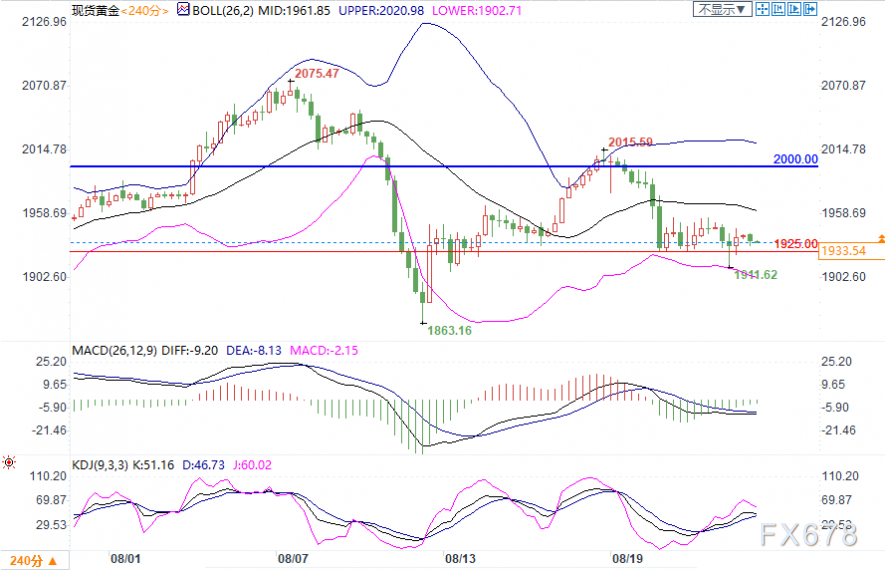
Task: Toggle the crosshair cursor icon
Action: (x=762, y=9)
